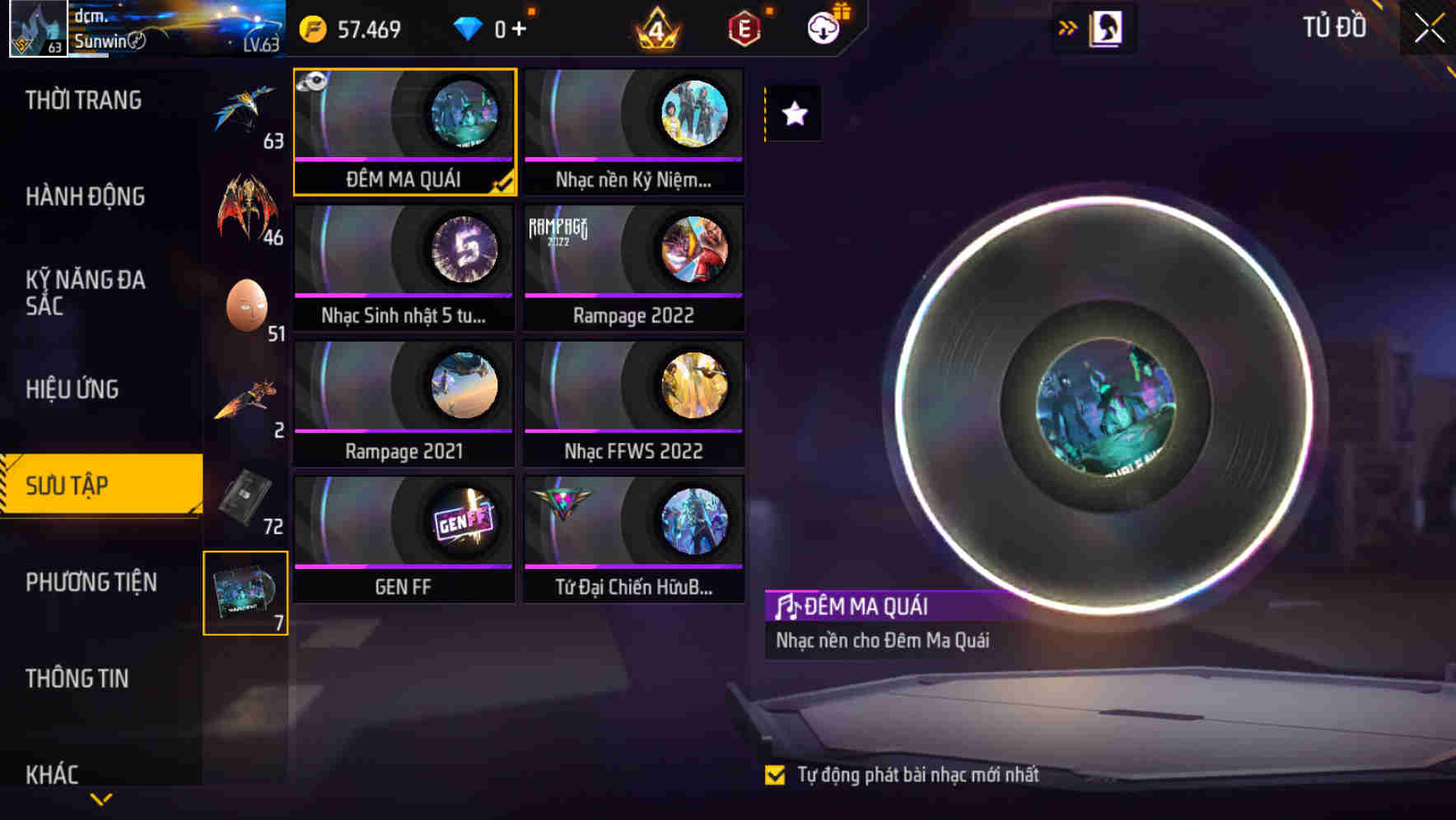
Task: Expand the character panel double-arrow
Action: [1067, 28]
